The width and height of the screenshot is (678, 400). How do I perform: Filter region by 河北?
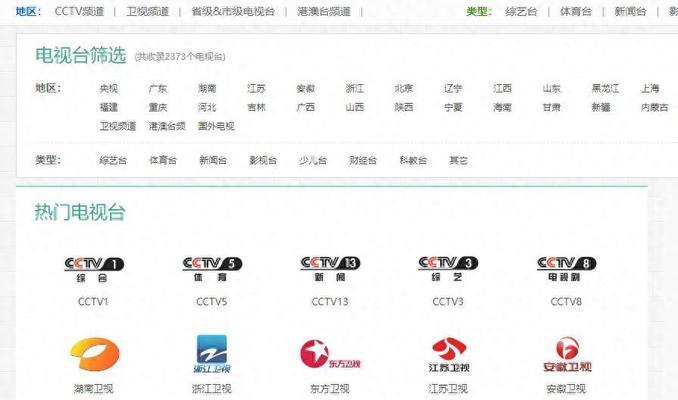pos(207,107)
